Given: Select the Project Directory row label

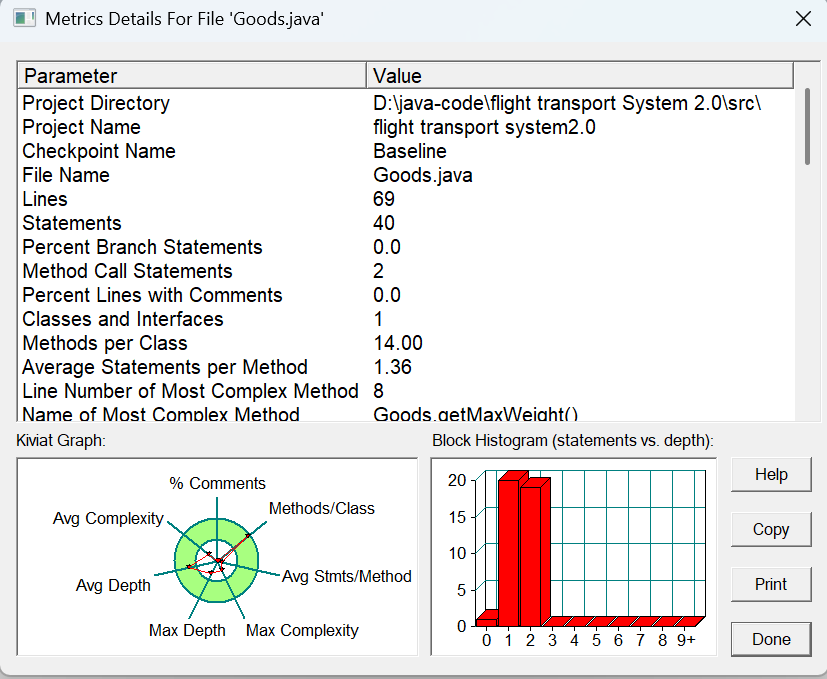Looking at the screenshot, I should point(96,103).
